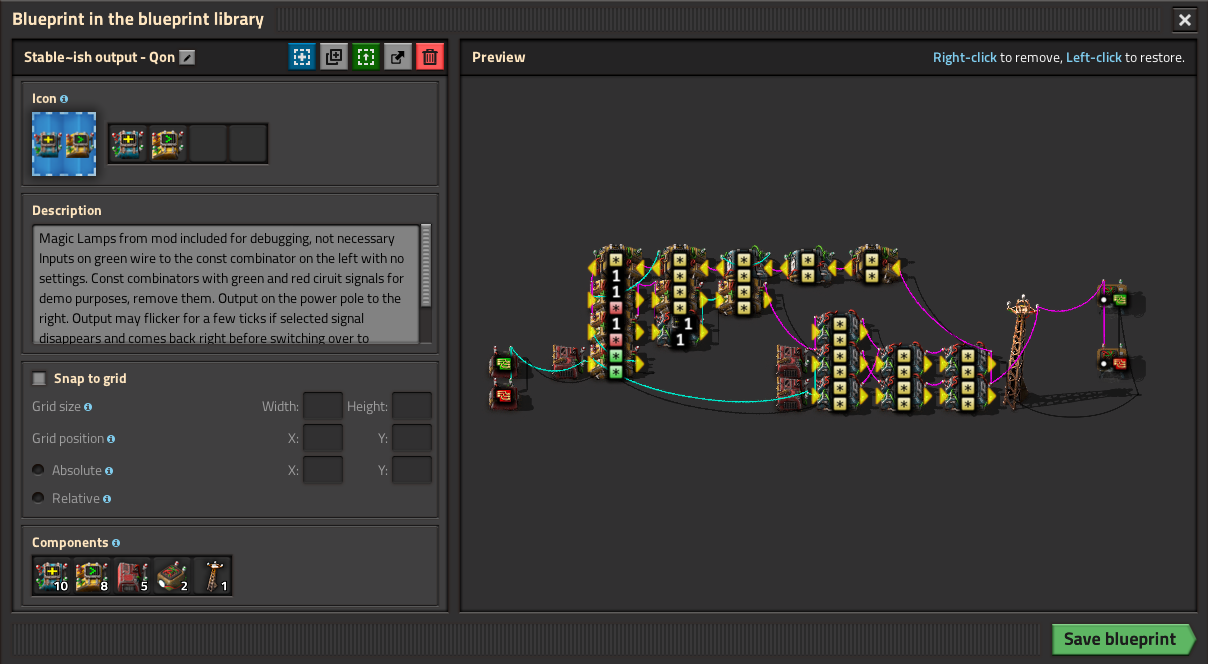Click the Absolute Y field
Viewport: 1208px width, 664px height.
(412, 470)
